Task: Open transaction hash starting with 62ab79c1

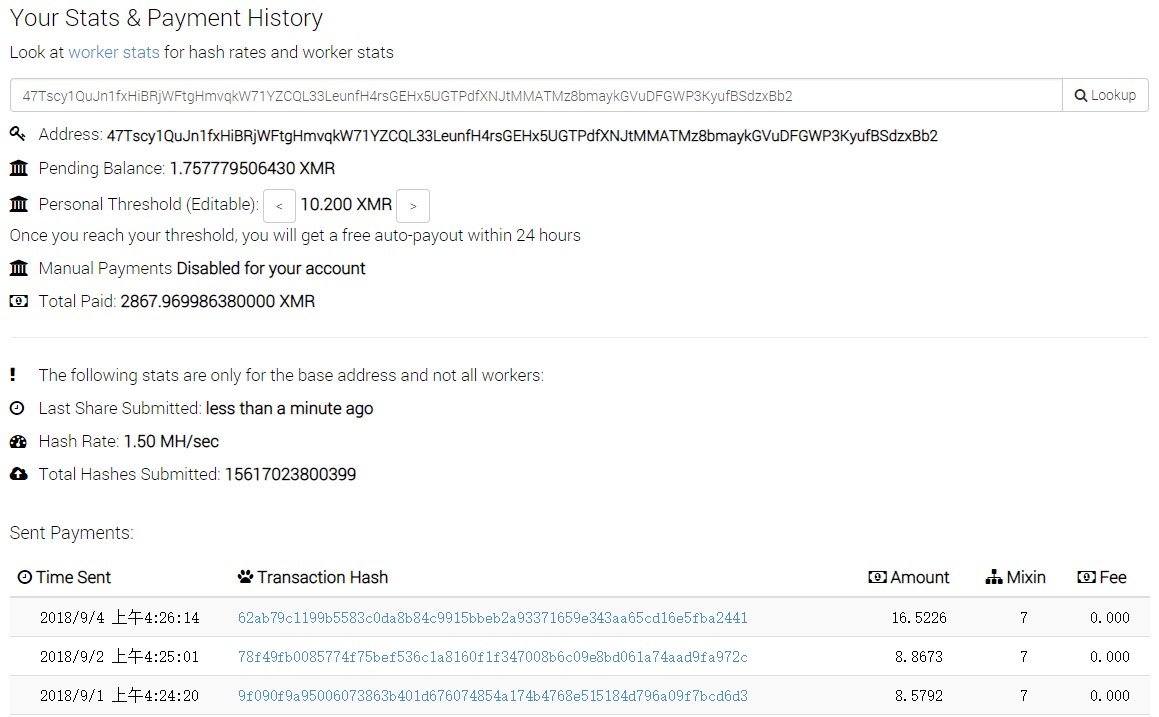Action: coord(492,618)
